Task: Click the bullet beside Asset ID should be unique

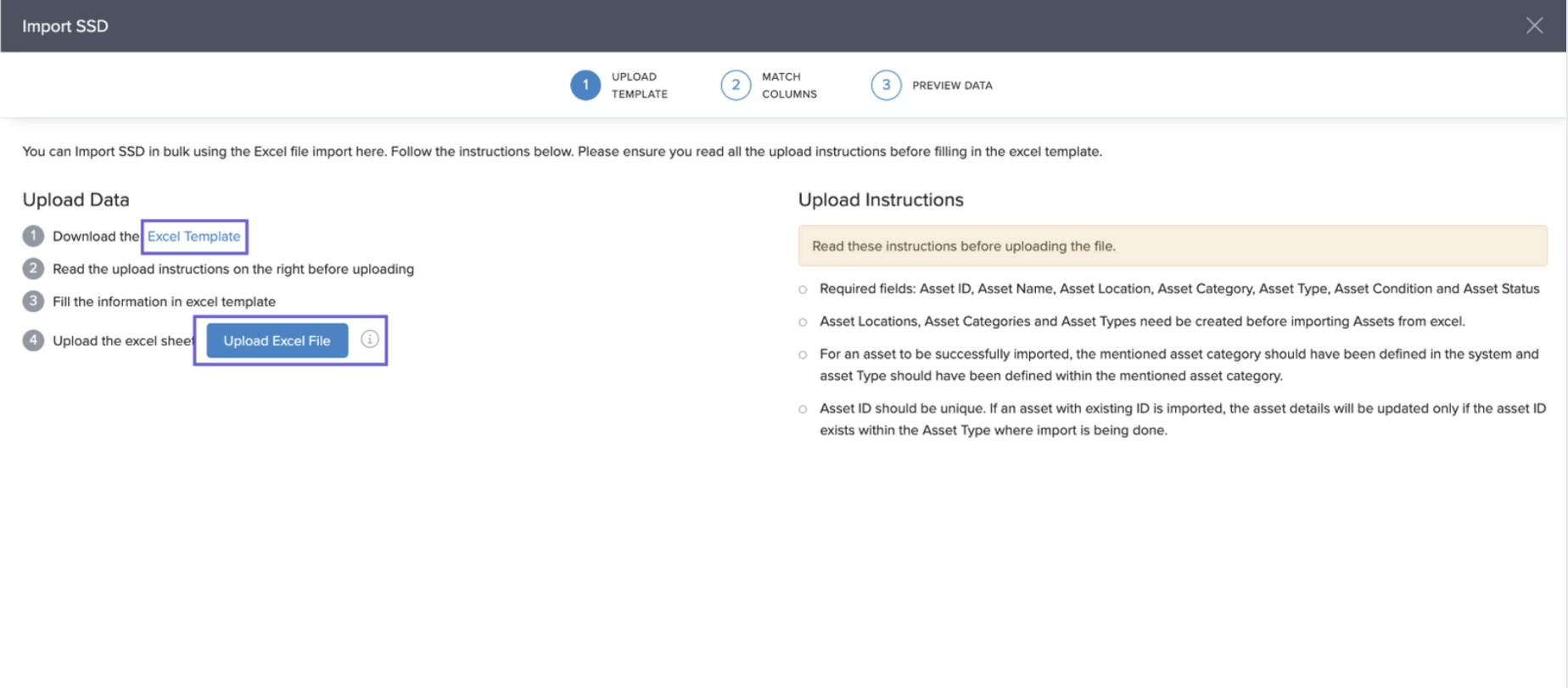Action: click(x=803, y=409)
